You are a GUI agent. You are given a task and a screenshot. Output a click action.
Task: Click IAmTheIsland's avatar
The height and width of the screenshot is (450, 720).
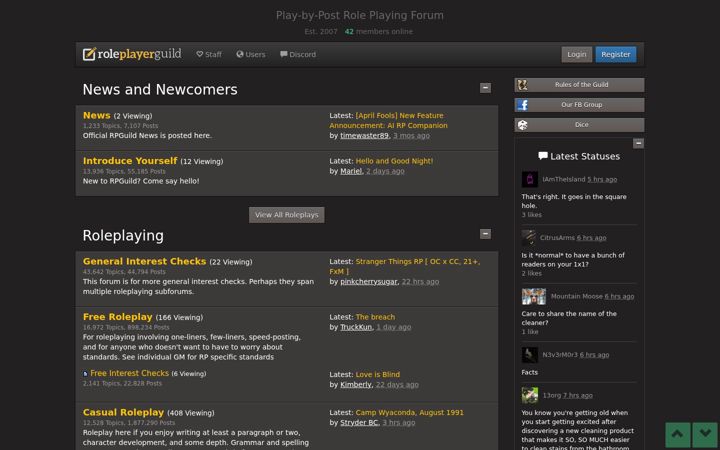pyautogui.click(x=529, y=179)
